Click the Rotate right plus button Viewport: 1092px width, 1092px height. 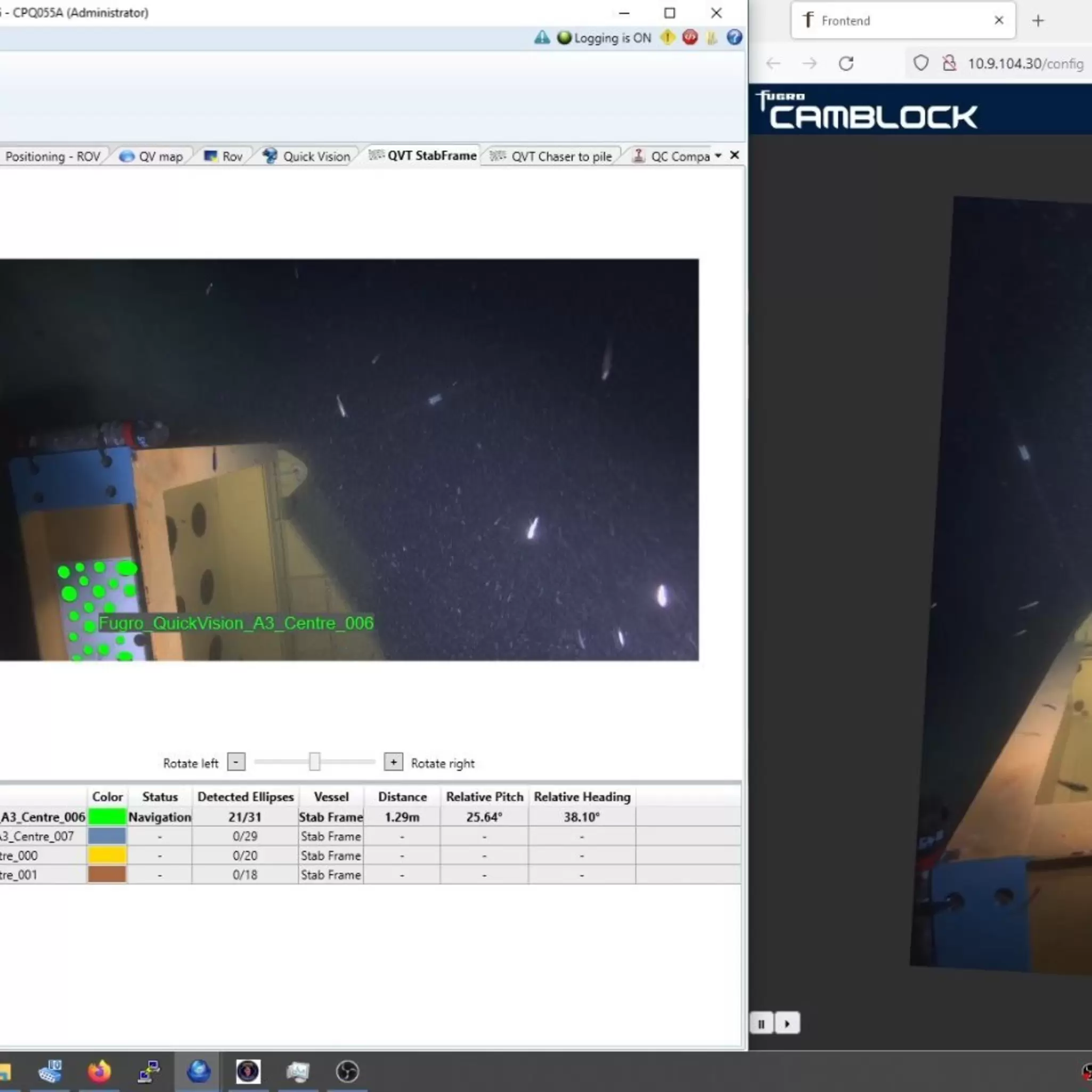(394, 762)
